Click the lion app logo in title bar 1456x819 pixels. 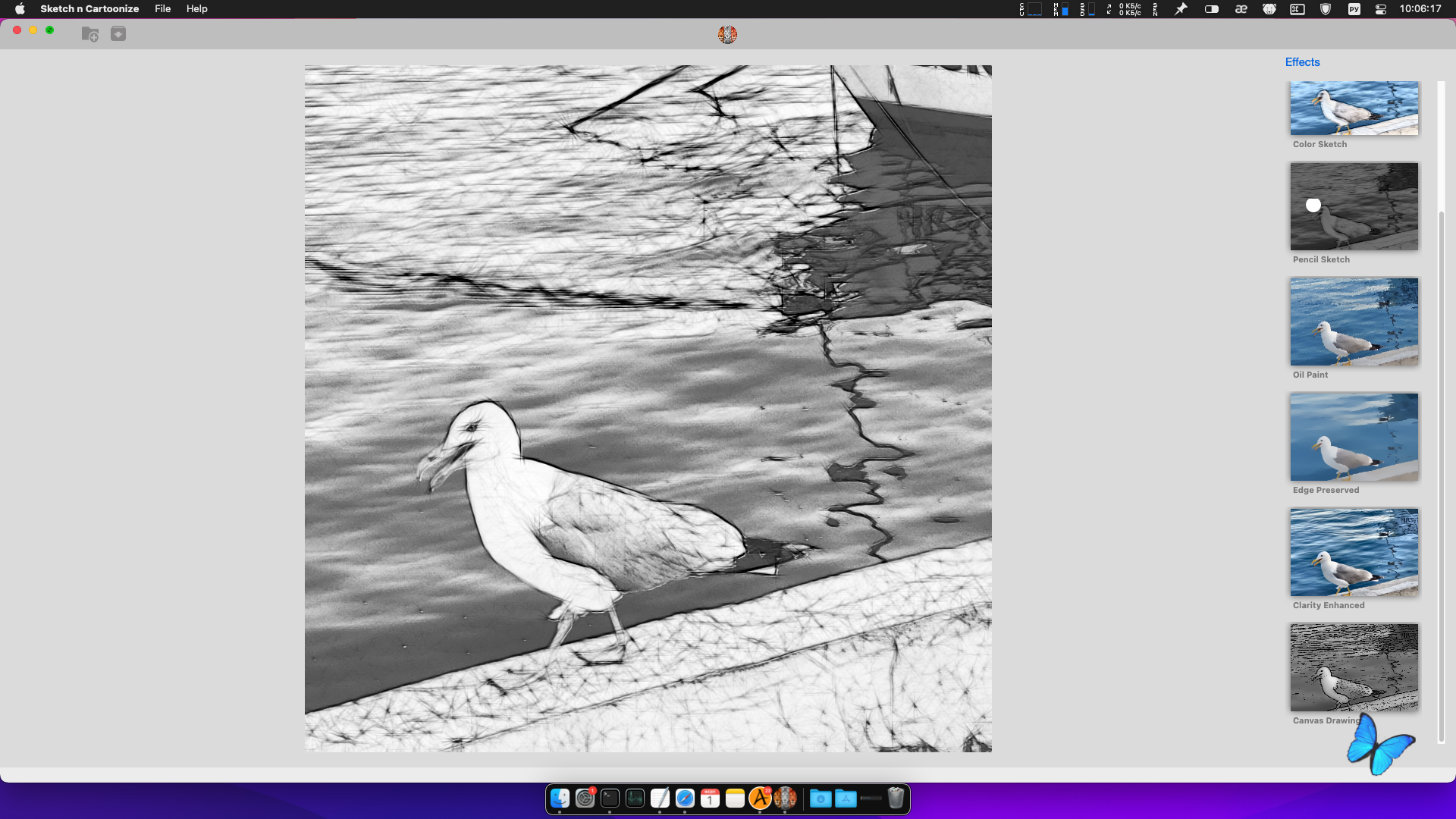click(x=727, y=34)
